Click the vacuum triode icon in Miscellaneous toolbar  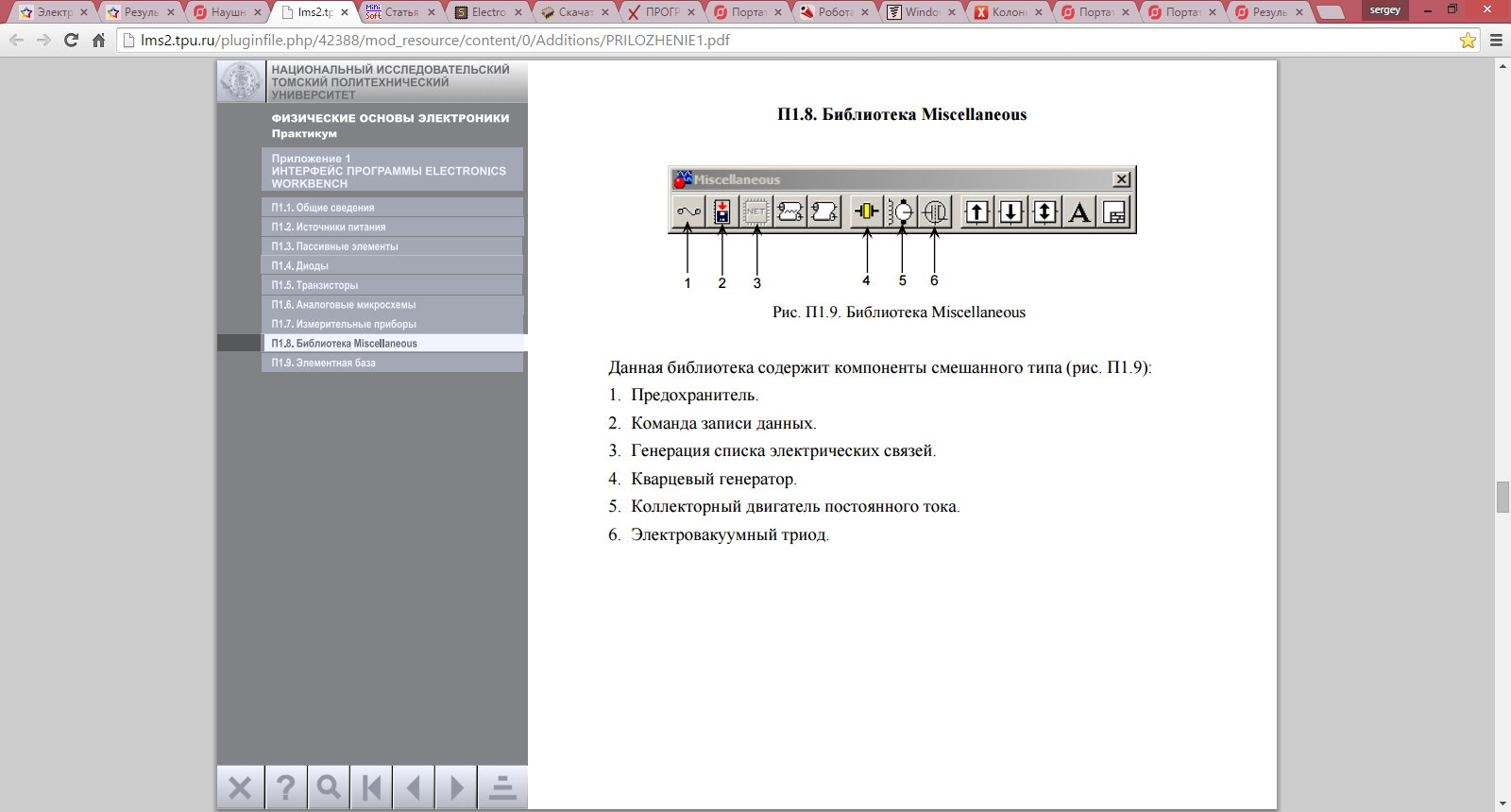tap(935, 212)
